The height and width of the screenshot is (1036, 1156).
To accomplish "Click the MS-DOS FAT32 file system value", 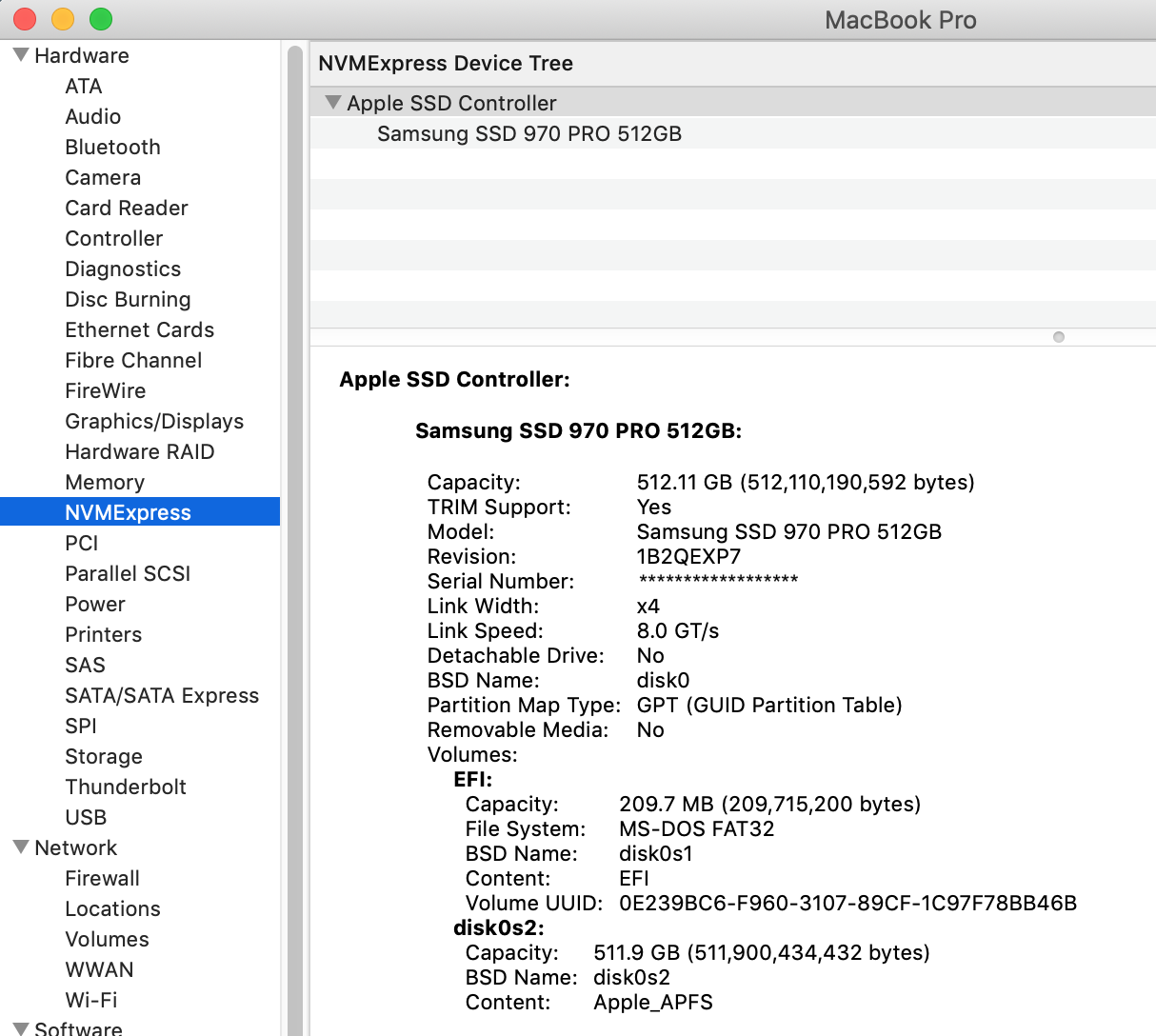I will tap(697, 828).
